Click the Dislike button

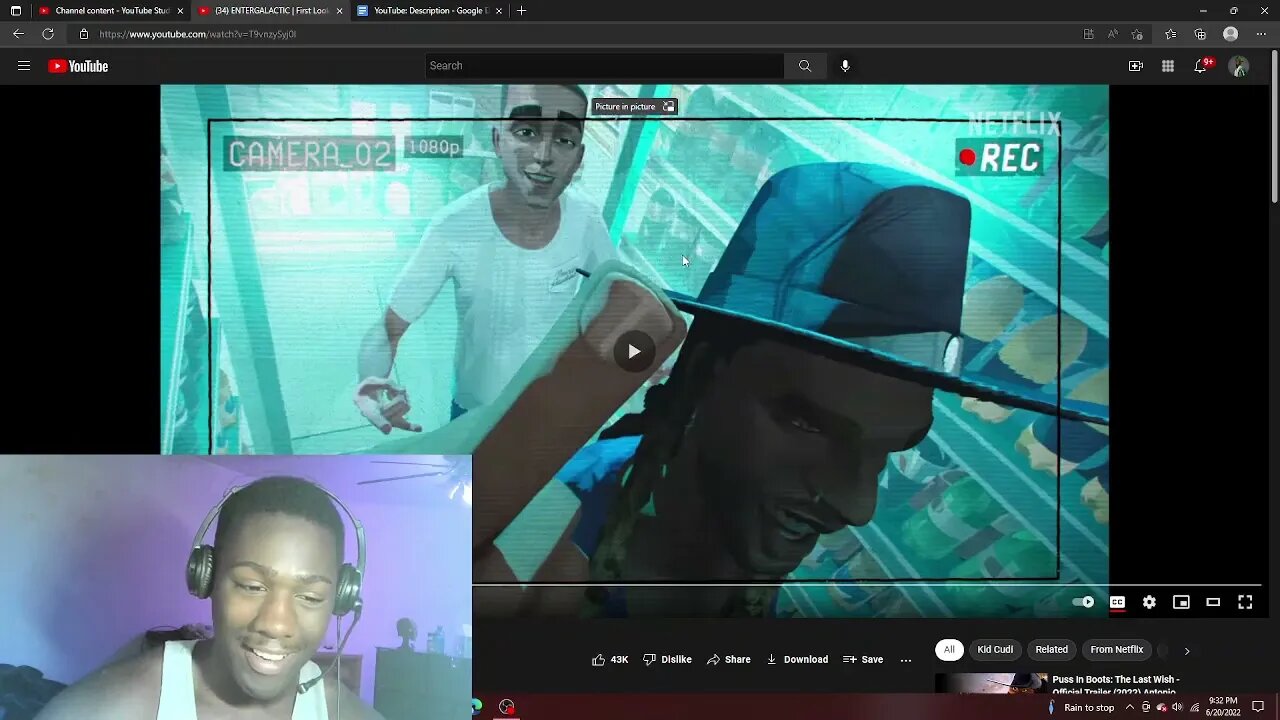coord(667,660)
